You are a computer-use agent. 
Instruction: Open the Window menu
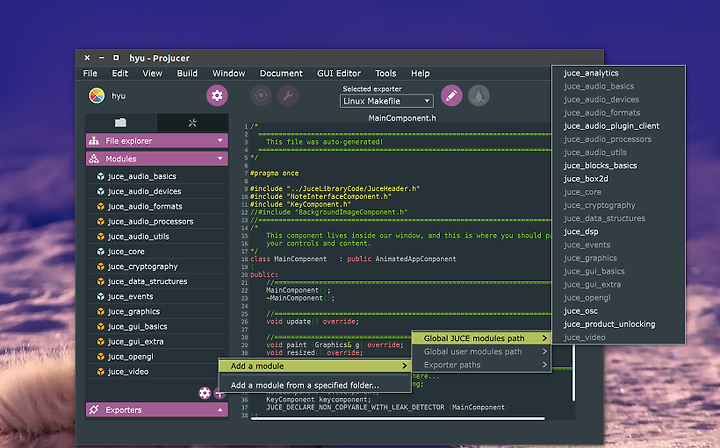229,73
